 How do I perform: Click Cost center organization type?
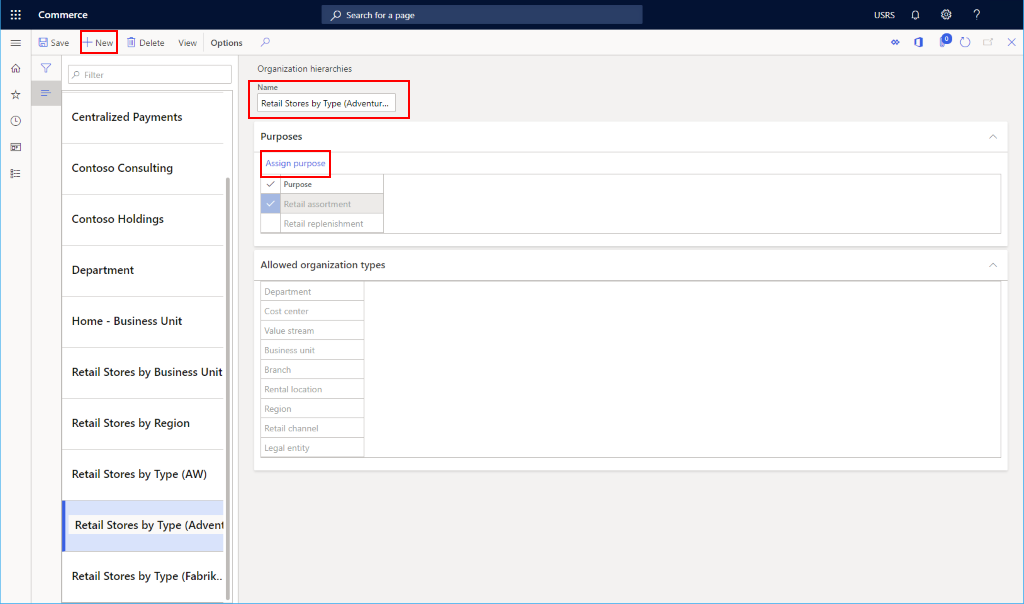[312, 311]
